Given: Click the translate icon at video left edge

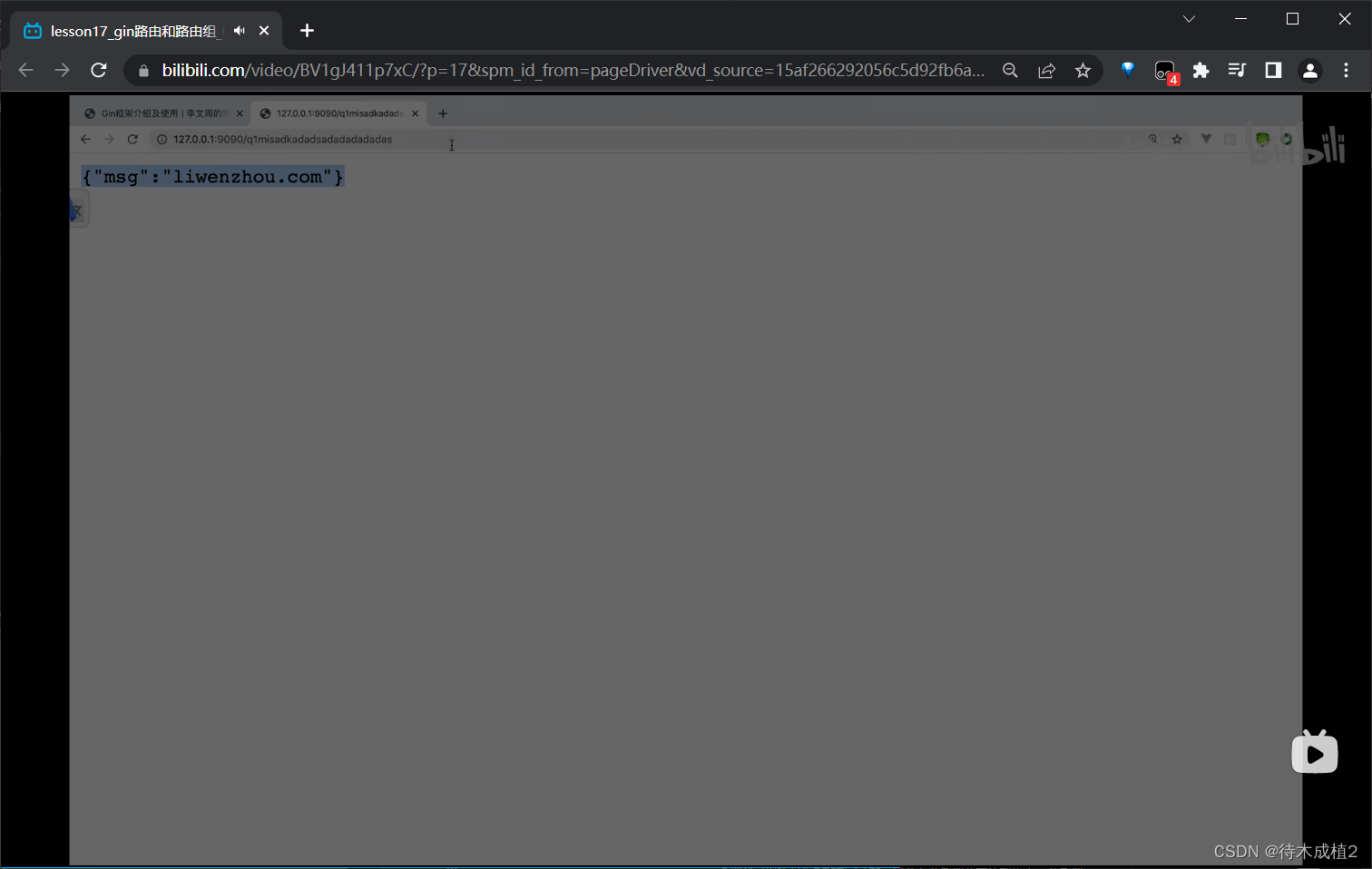Looking at the screenshot, I should click(78, 211).
